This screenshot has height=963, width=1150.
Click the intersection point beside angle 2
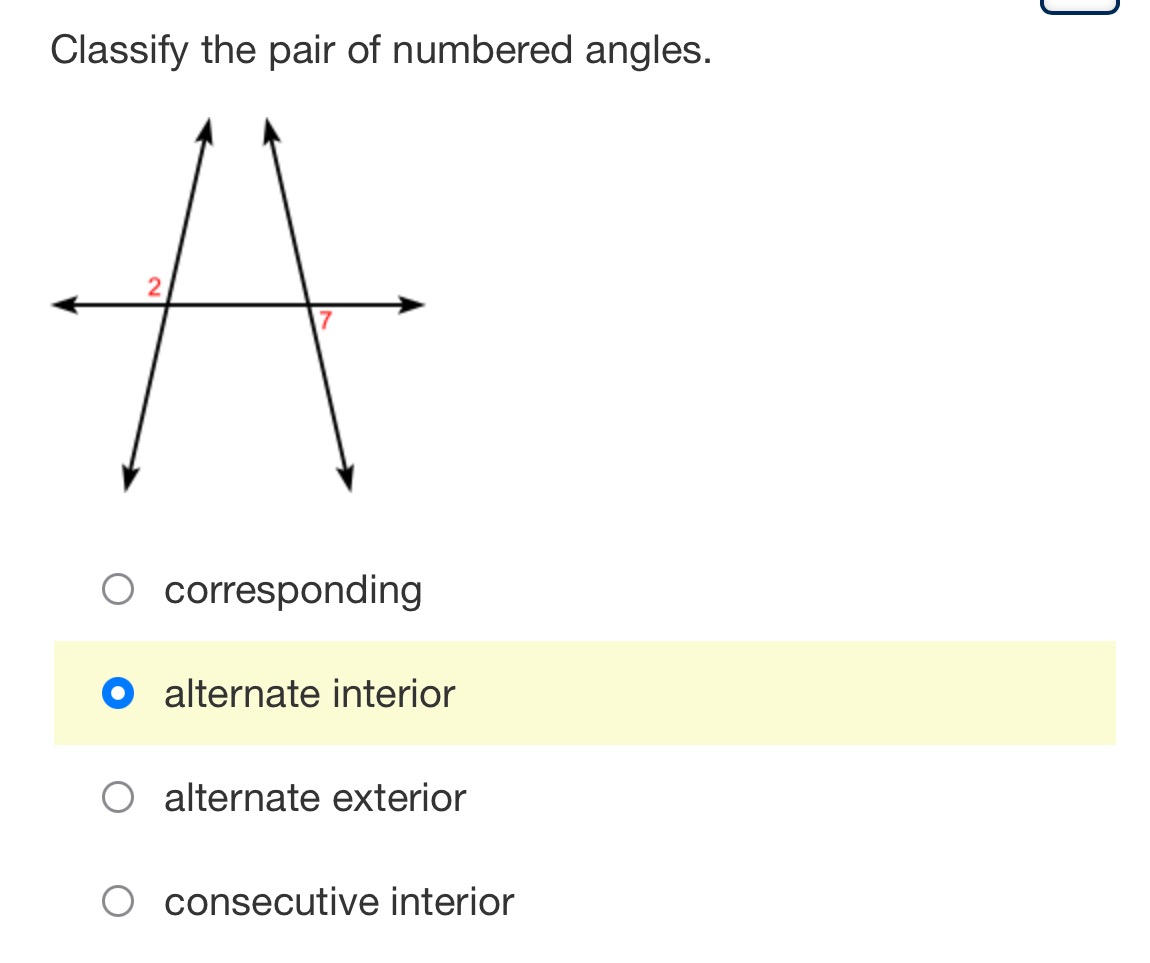click(167, 304)
